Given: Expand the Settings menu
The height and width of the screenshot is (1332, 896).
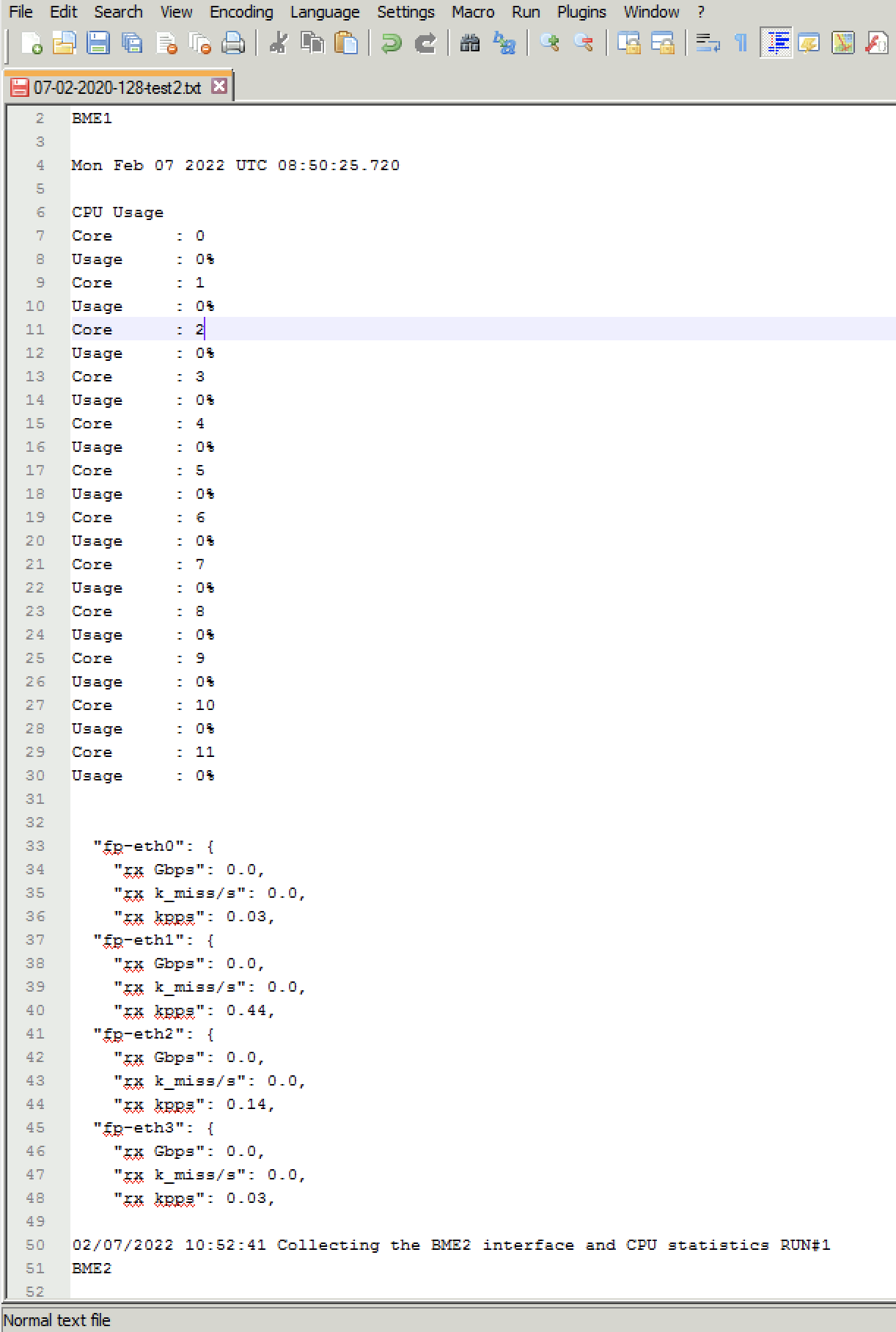Looking at the screenshot, I should [x=405, y=12].
